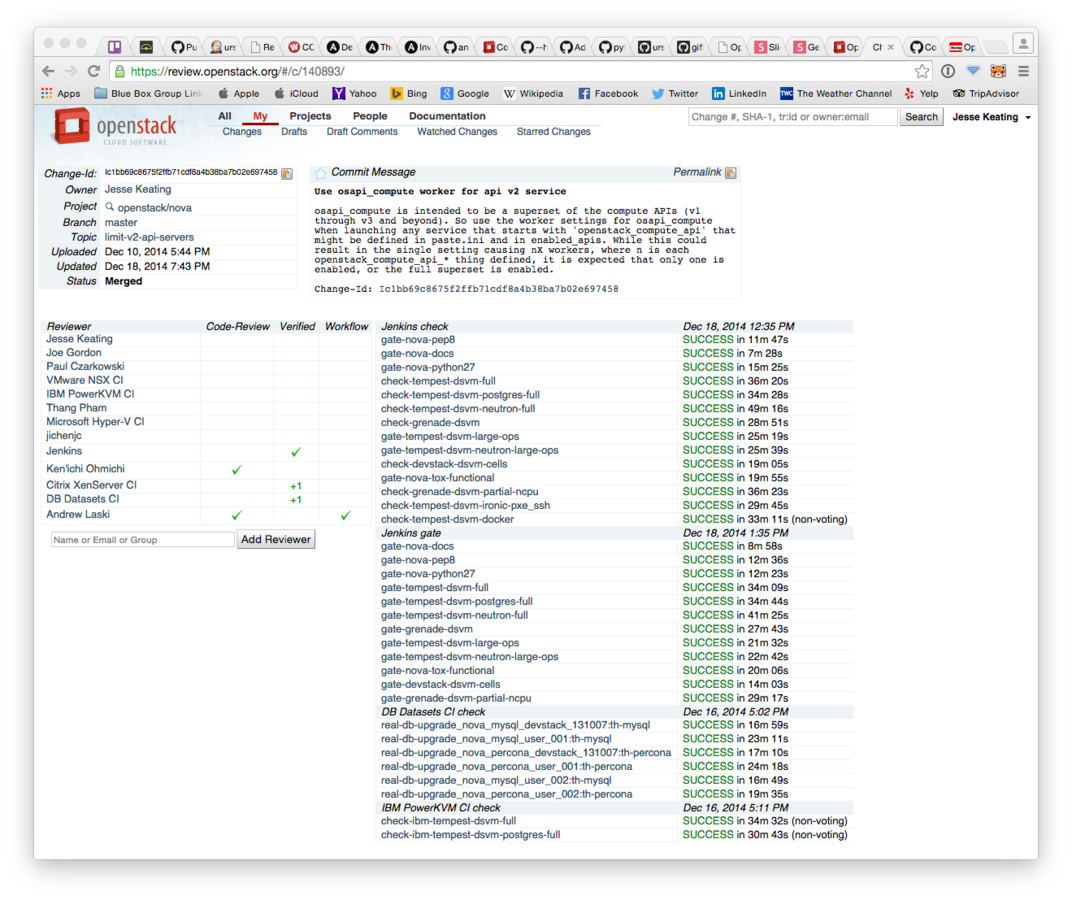Open the Documentation menu

point(447,116)
